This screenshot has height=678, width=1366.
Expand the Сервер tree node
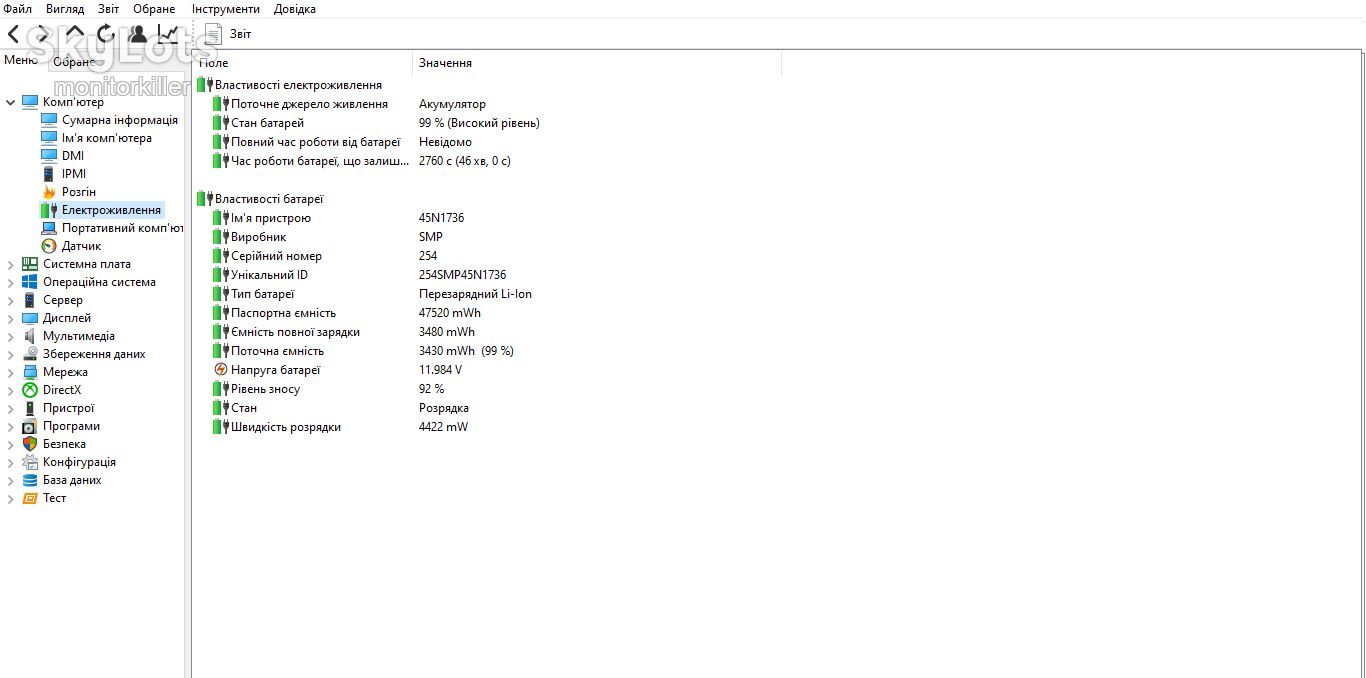[11, 300]
